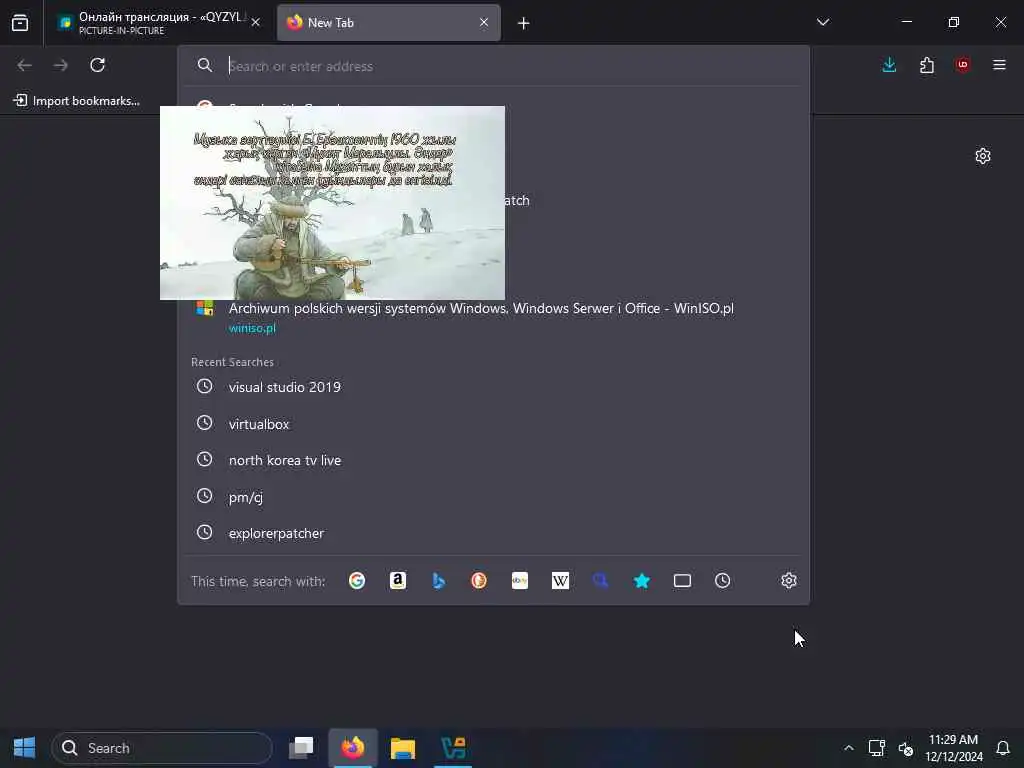Show hidden system tray icons
This screenshot has width=1024, height=768.
[x=848, y=748]
